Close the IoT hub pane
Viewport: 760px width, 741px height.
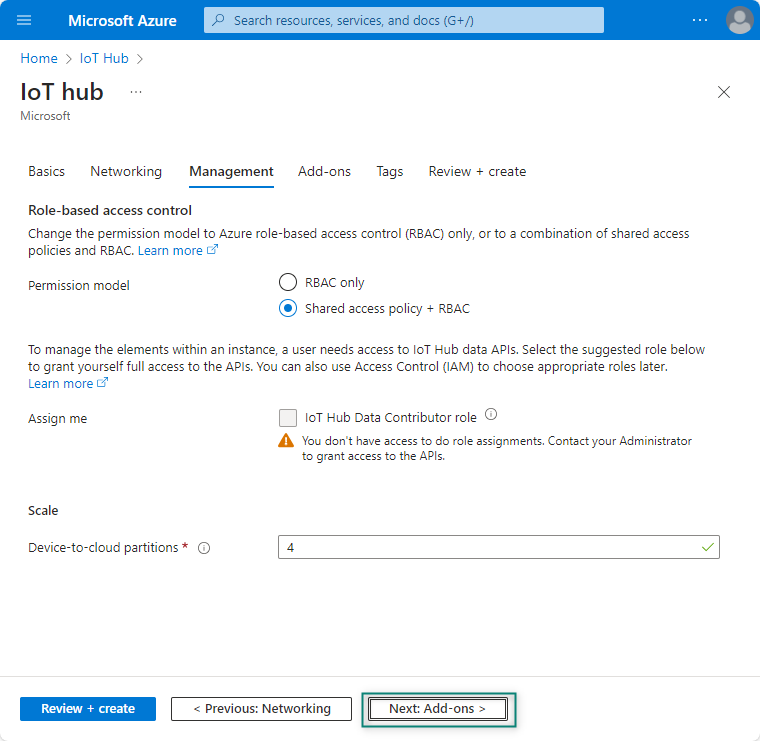point(724,92)
